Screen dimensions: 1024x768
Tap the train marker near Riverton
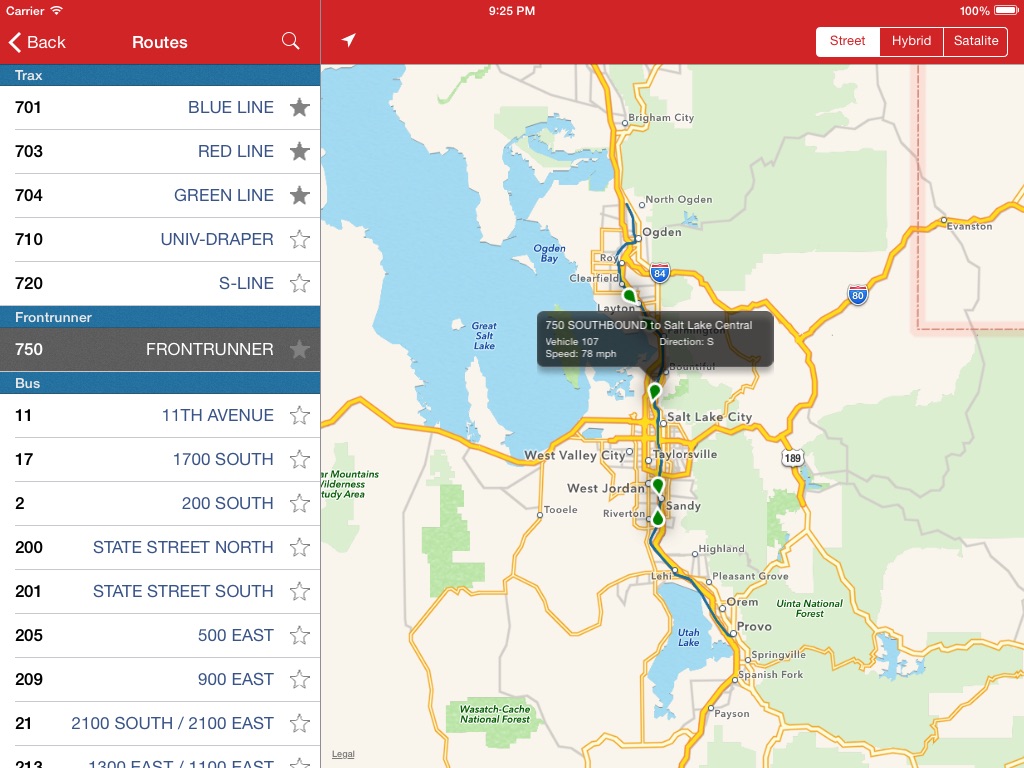pos(658,519)
